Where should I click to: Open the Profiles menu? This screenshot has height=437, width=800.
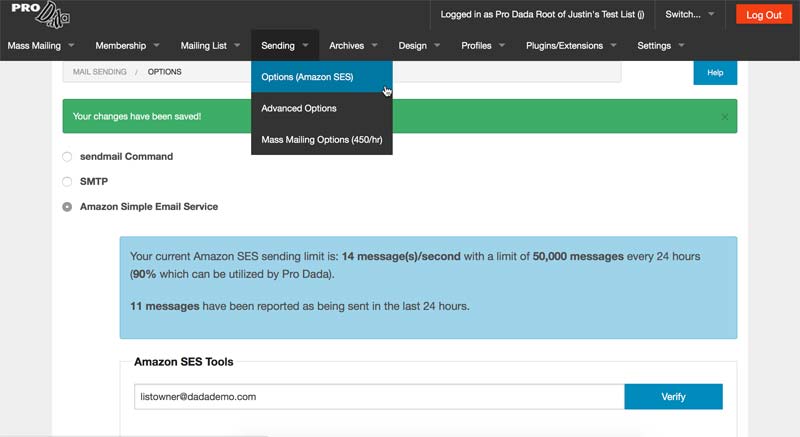pyautogui.click(x=483, y=45)
